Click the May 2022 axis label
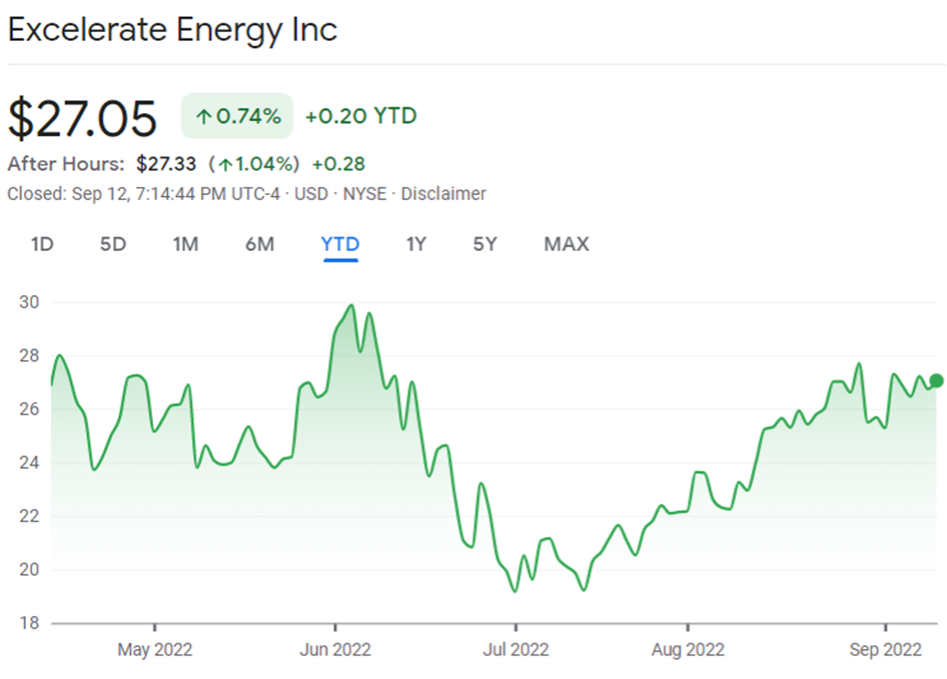Image resolution: width=947 pixels, height=679 pixels. (155, 650)
